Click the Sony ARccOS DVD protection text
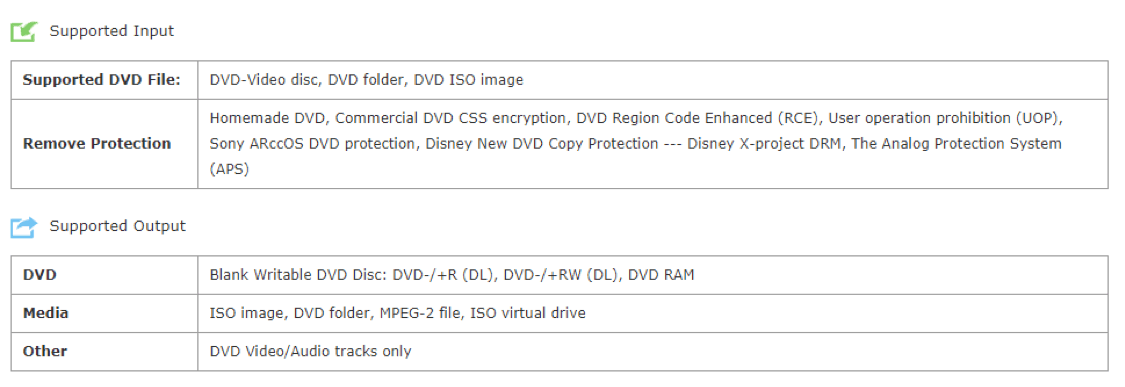 (x=313, y=144)
